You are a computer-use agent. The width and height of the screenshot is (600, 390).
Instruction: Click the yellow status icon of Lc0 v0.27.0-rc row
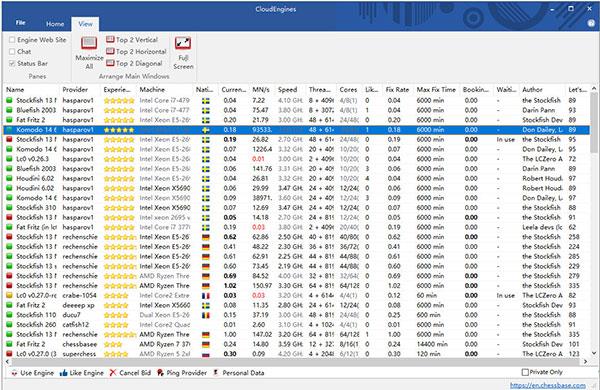10,295
